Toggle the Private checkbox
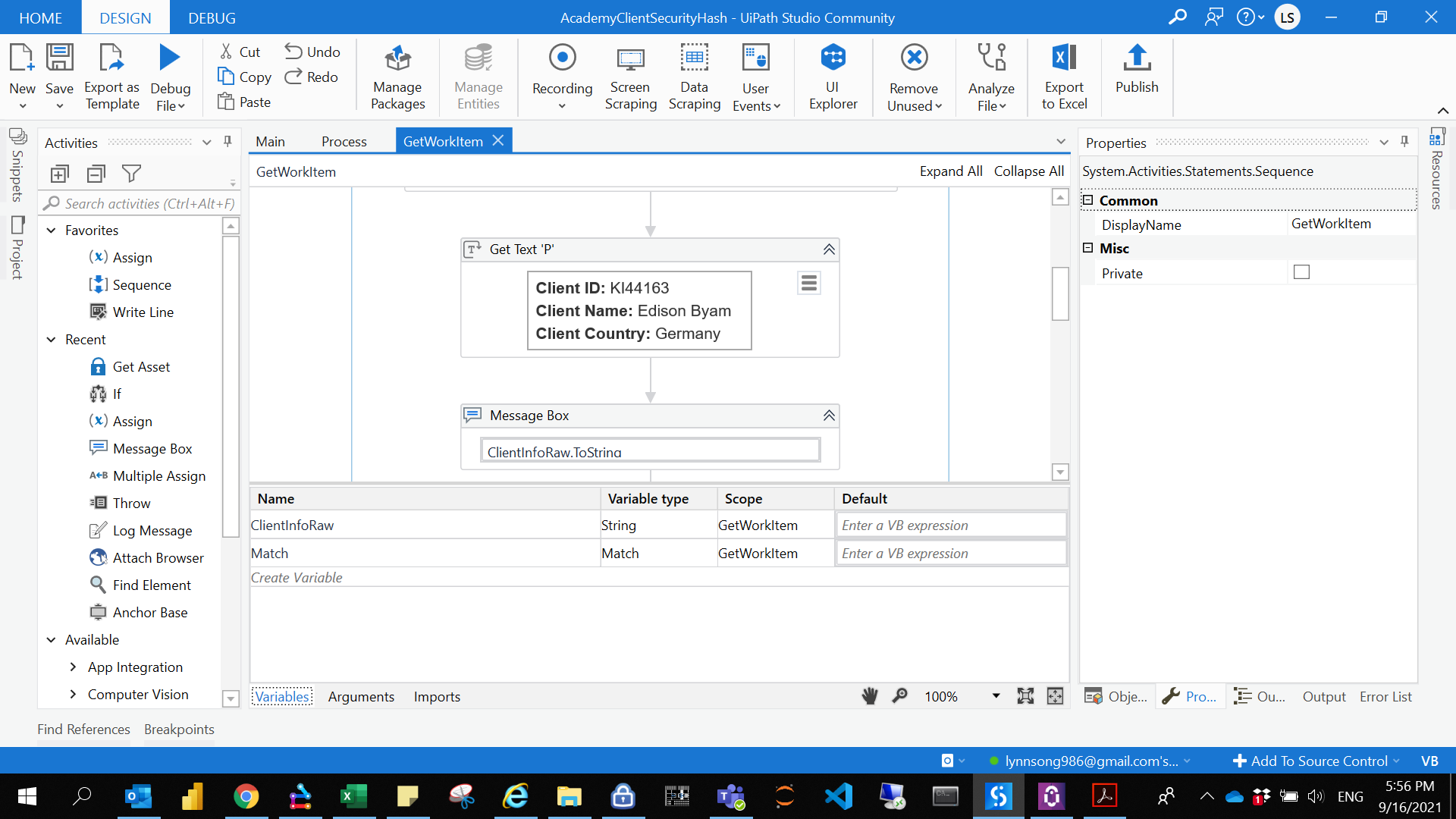 [x=1301, y=272]
